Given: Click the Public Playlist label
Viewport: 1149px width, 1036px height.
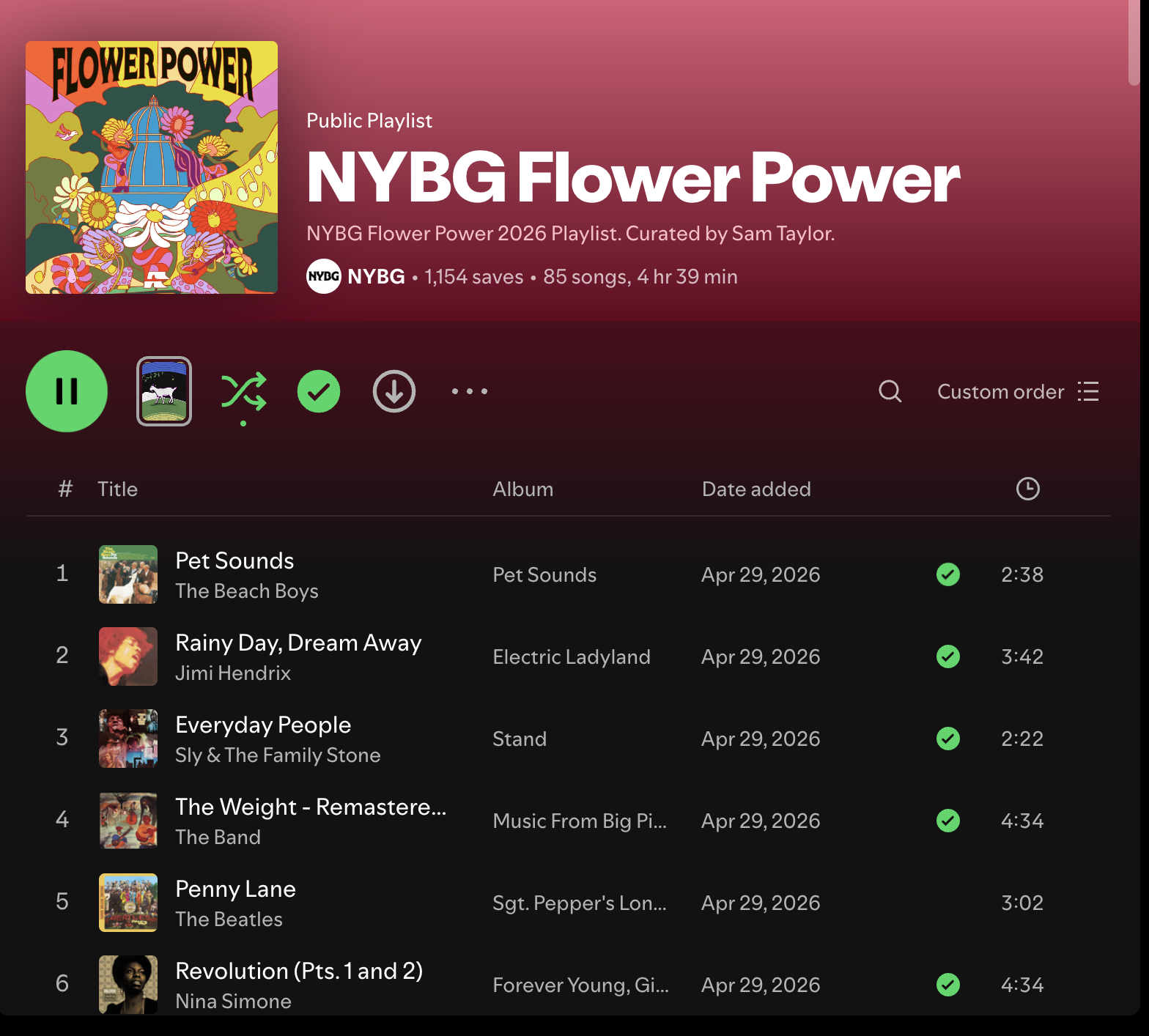Looking at the screenshot, I should point(369,121).
